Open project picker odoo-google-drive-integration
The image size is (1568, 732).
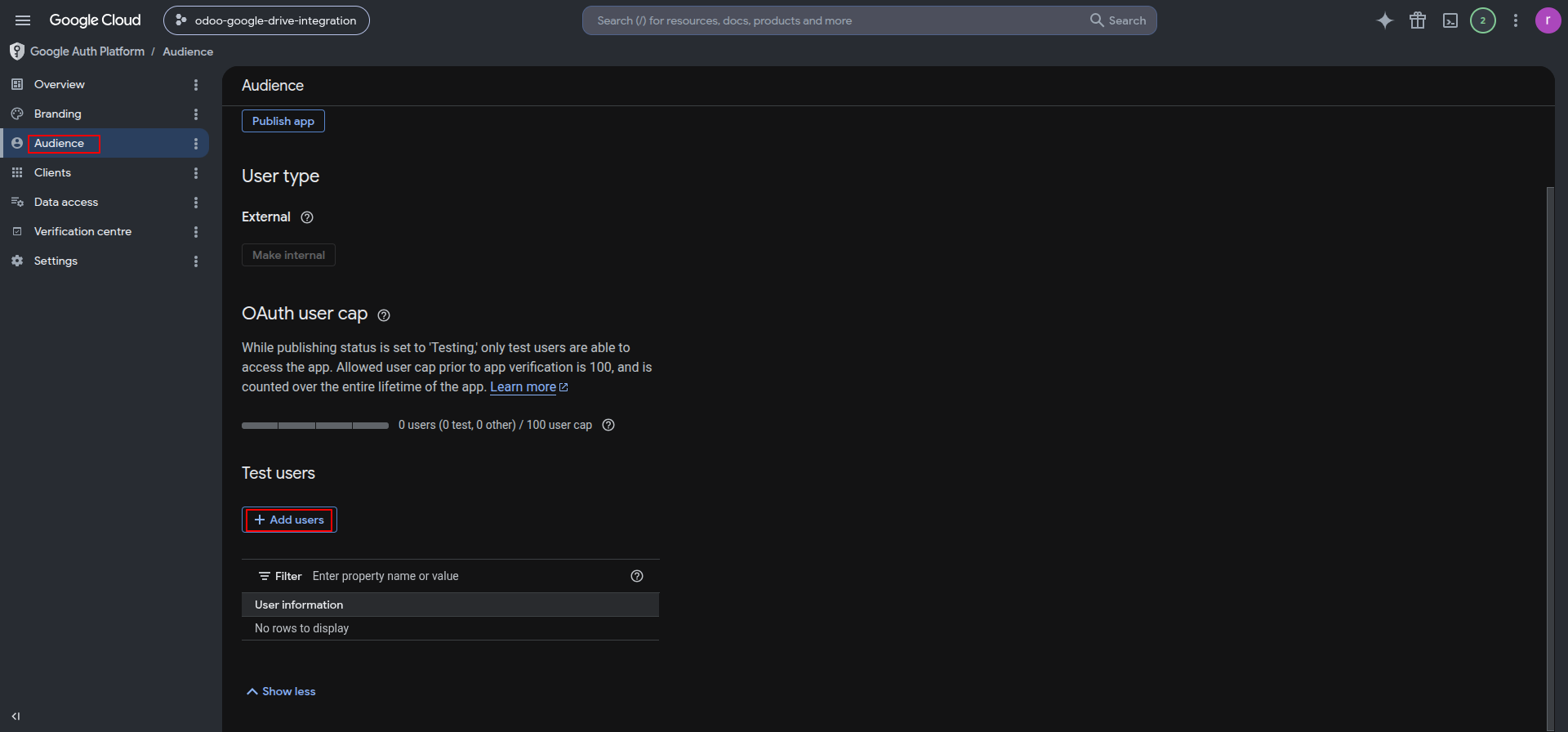(266, 20)
